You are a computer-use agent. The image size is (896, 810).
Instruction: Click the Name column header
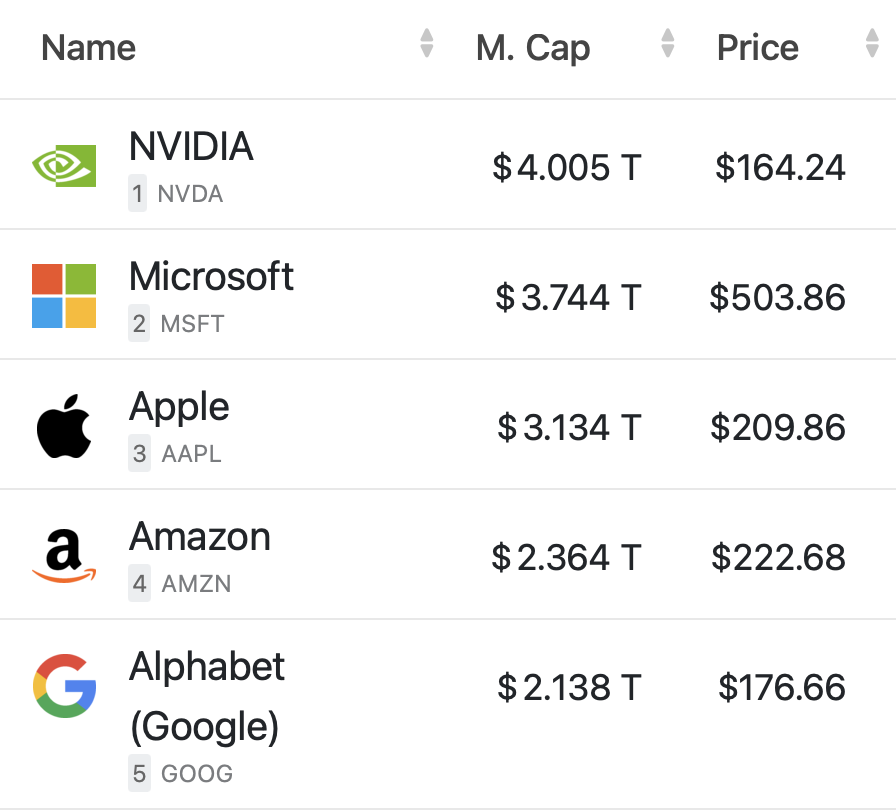point(89,47)
